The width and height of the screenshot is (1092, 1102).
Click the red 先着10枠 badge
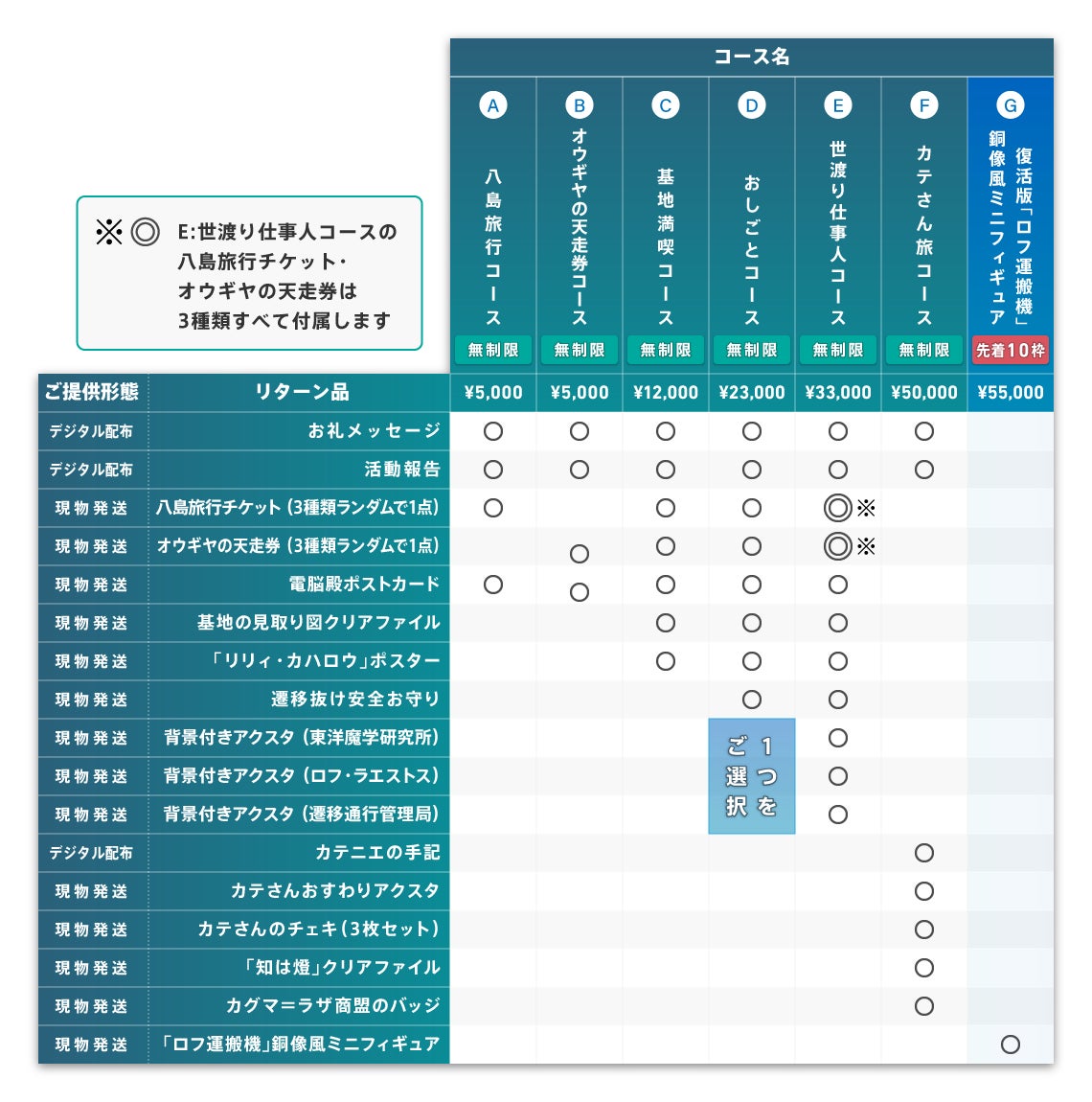click(x=1010, y=351)
